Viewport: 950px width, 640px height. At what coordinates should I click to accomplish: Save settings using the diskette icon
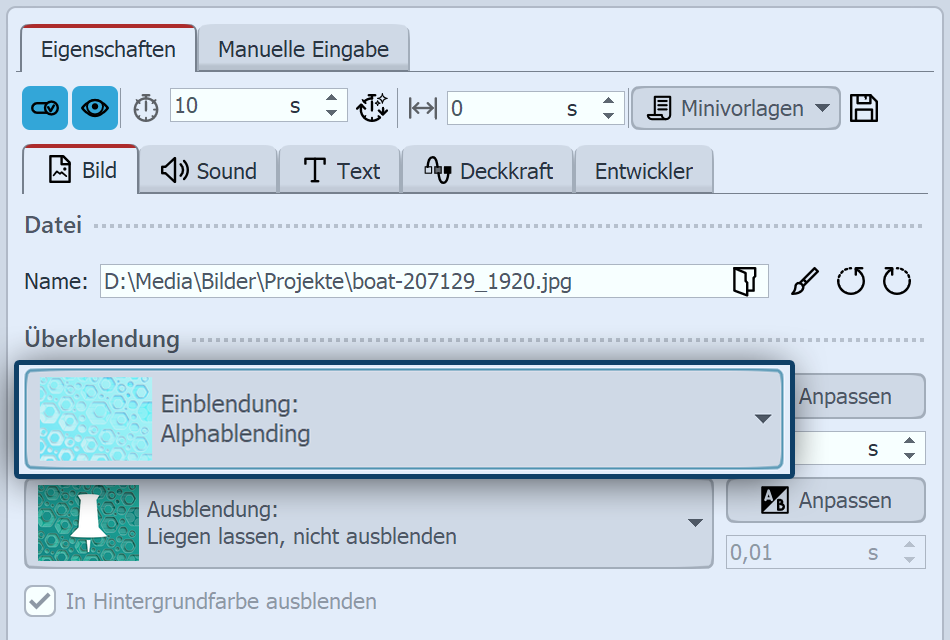pyautogui.click(x=864, y=108)
